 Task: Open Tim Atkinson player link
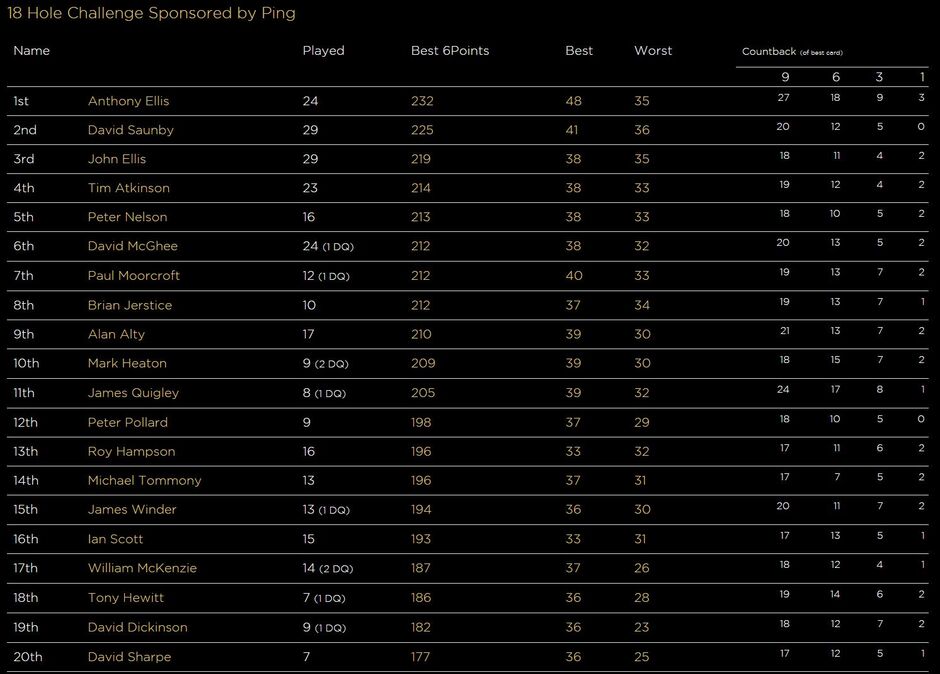(x=129, y=188)
